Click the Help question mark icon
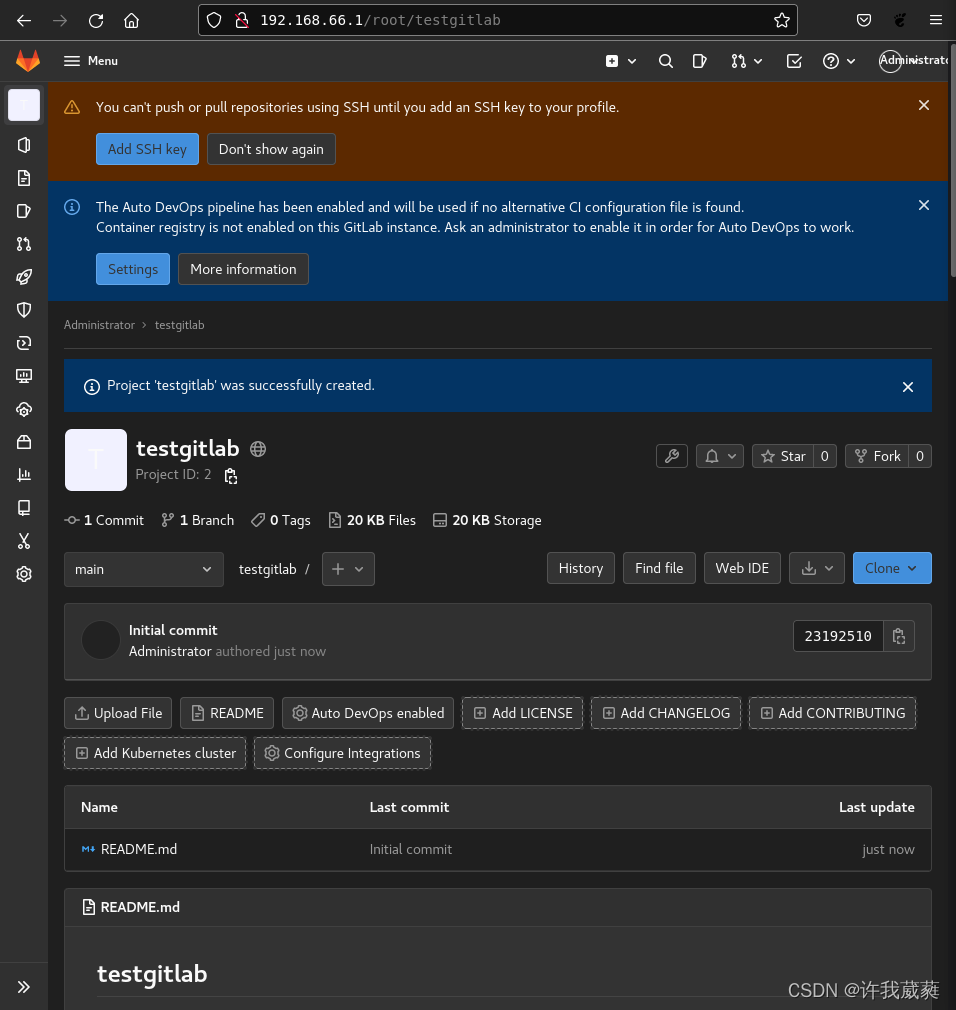 pyautogui.click(x=830, y=61)
